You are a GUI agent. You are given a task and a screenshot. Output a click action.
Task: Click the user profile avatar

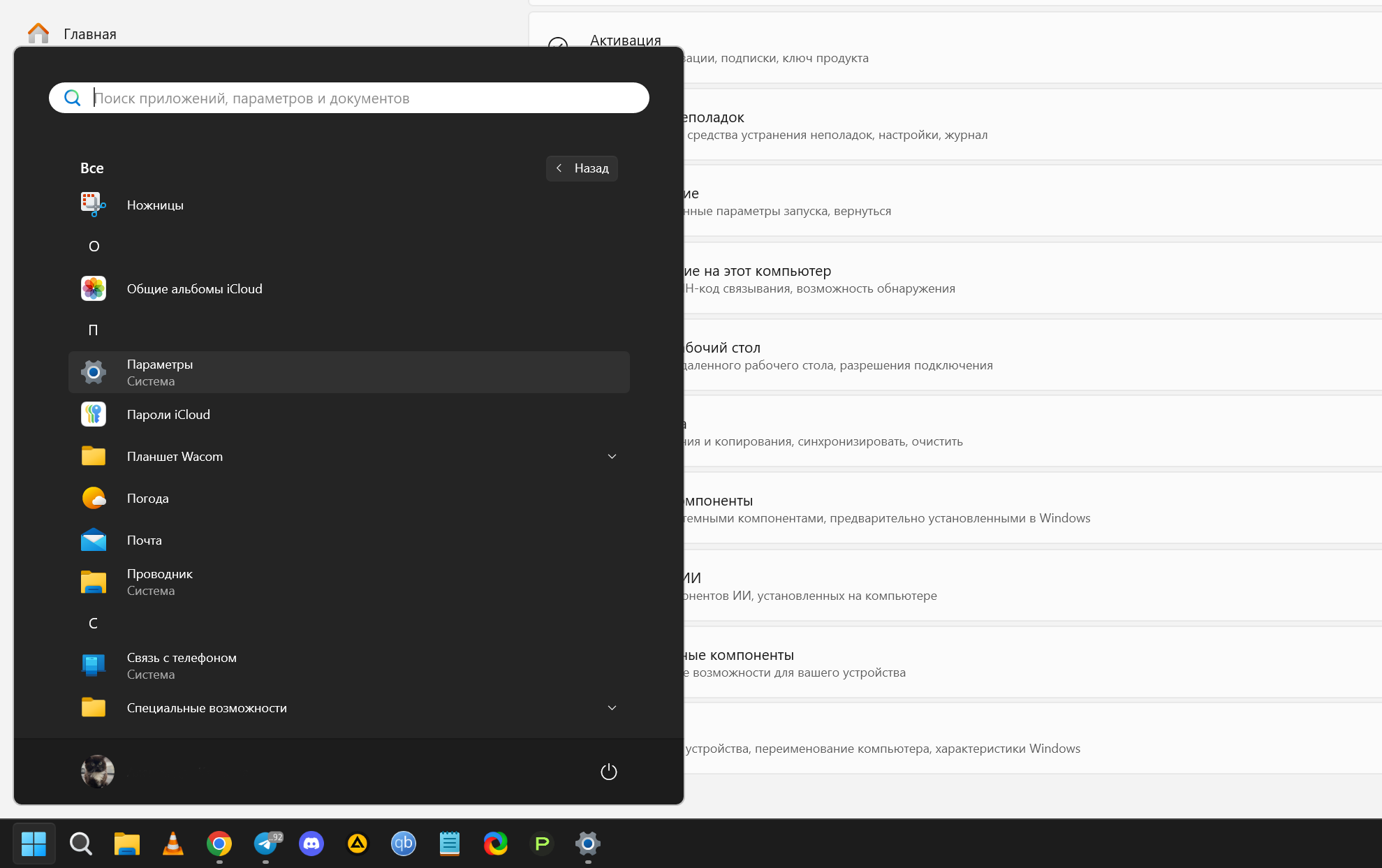click(x=98, y=772)
